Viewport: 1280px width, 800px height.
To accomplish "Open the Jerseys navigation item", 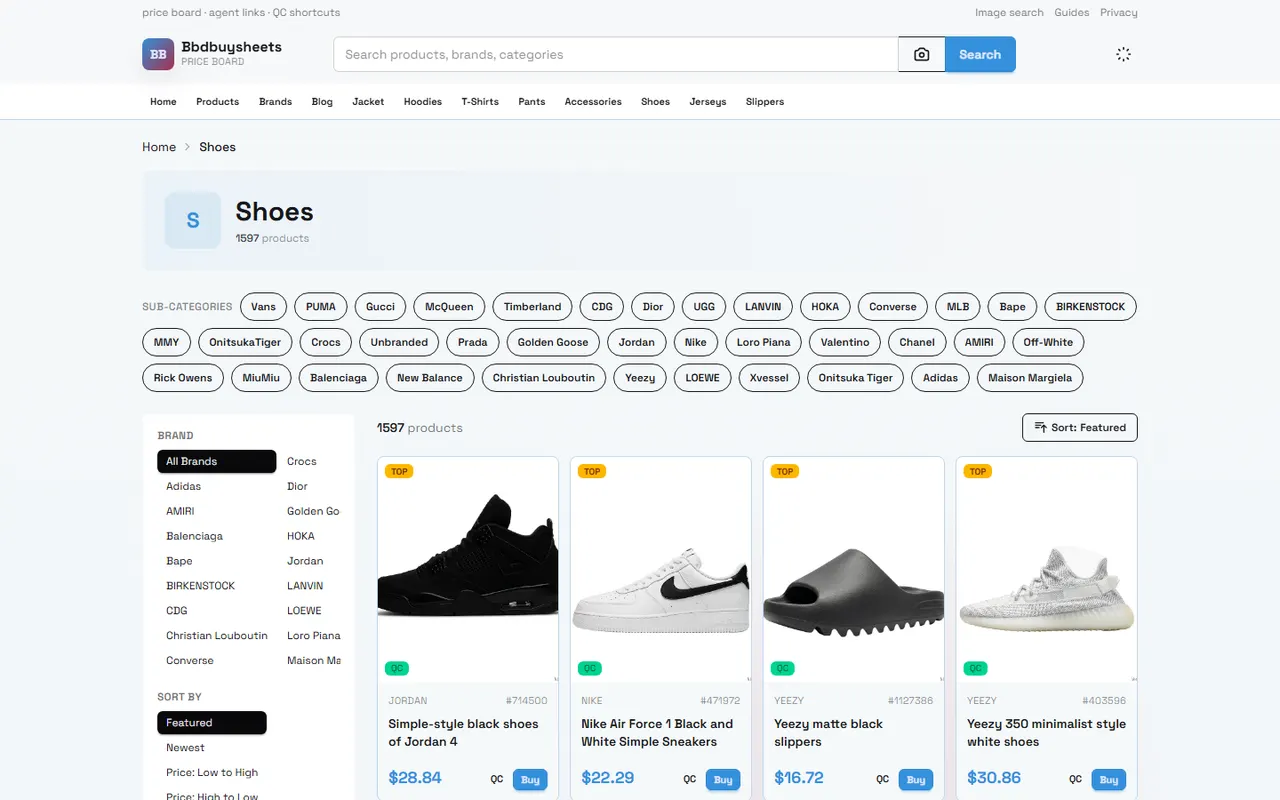I will click(708, 102).
